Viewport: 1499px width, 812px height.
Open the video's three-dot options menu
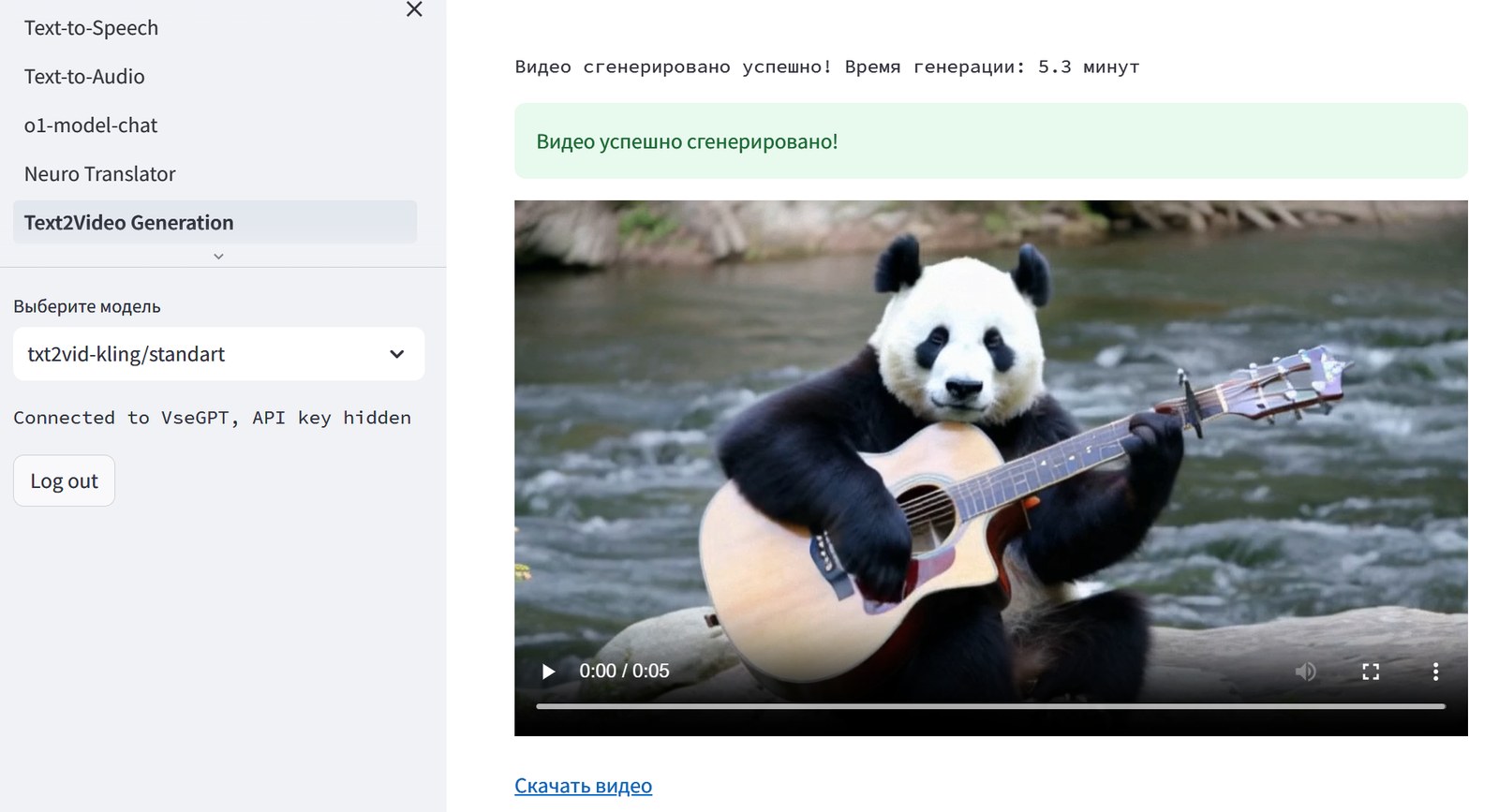pos(1435,672)
